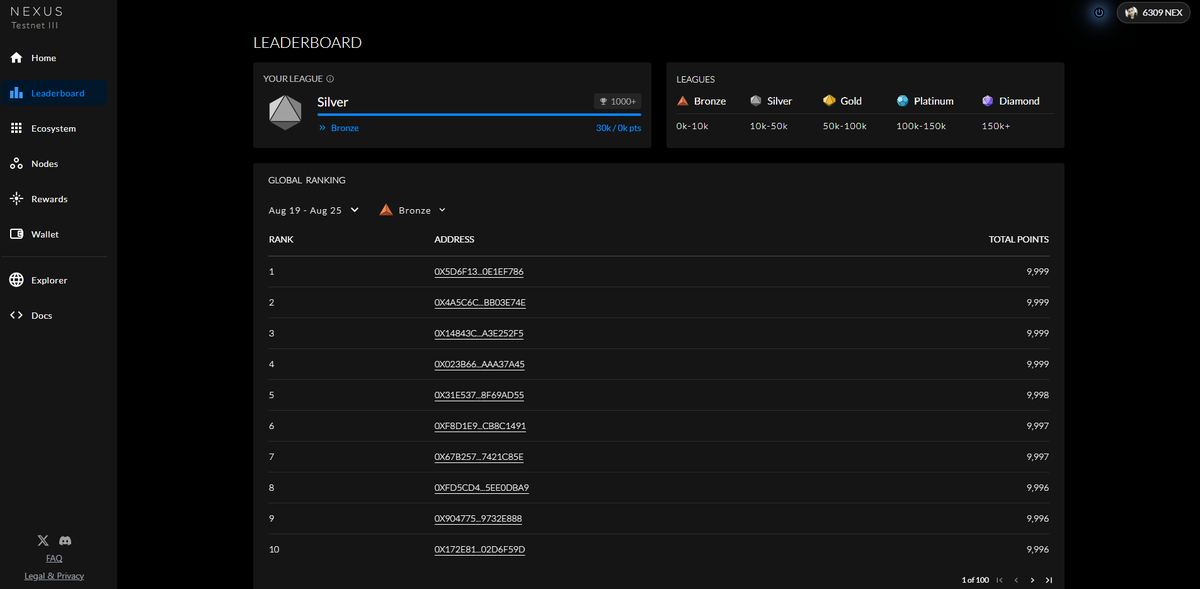
Task: Click the Home house icon in sidebar
Action: (16, 58)
